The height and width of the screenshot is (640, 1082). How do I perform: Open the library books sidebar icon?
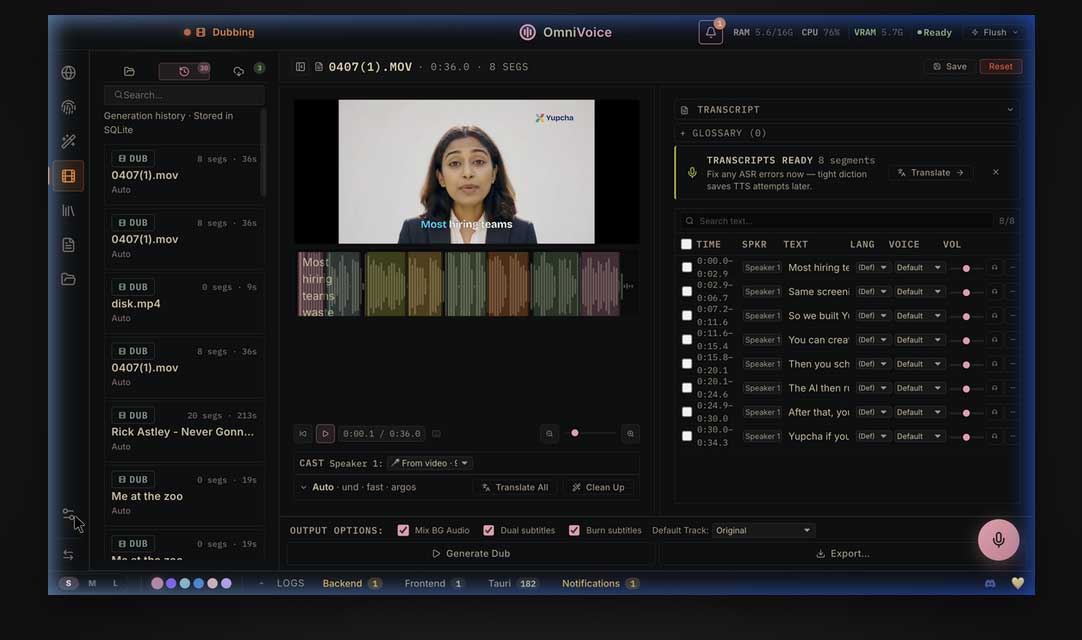(68, 211)
